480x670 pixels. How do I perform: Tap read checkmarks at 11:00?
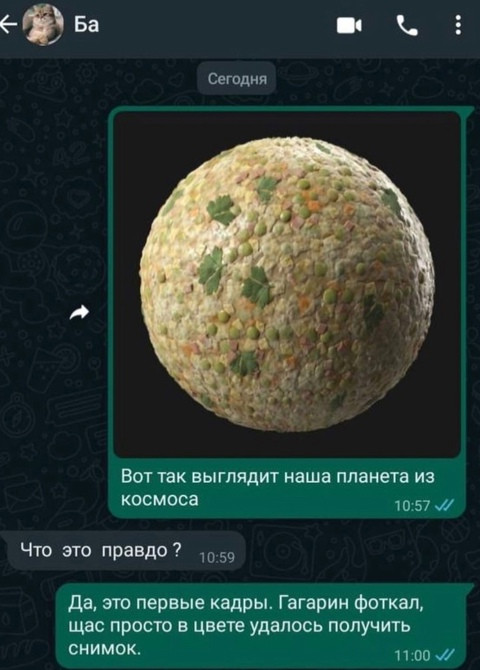click(x=445, y=655)
